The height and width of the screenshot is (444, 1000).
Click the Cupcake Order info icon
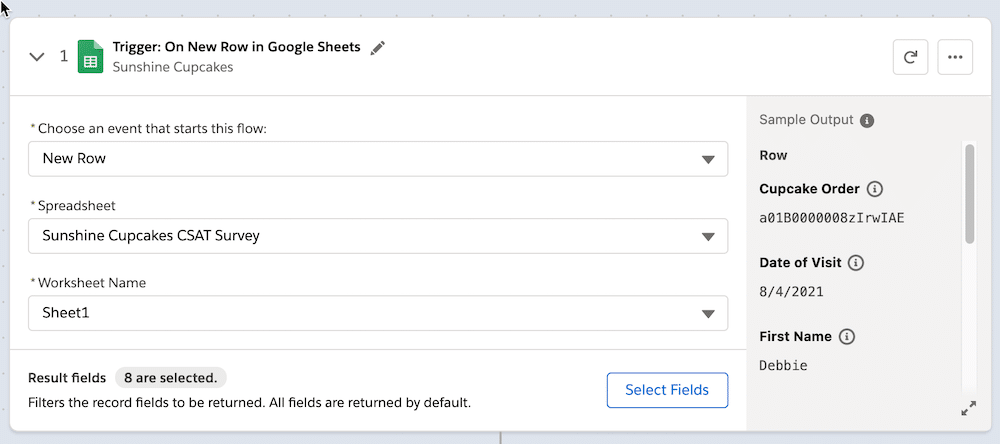click(x=875, y=189)
